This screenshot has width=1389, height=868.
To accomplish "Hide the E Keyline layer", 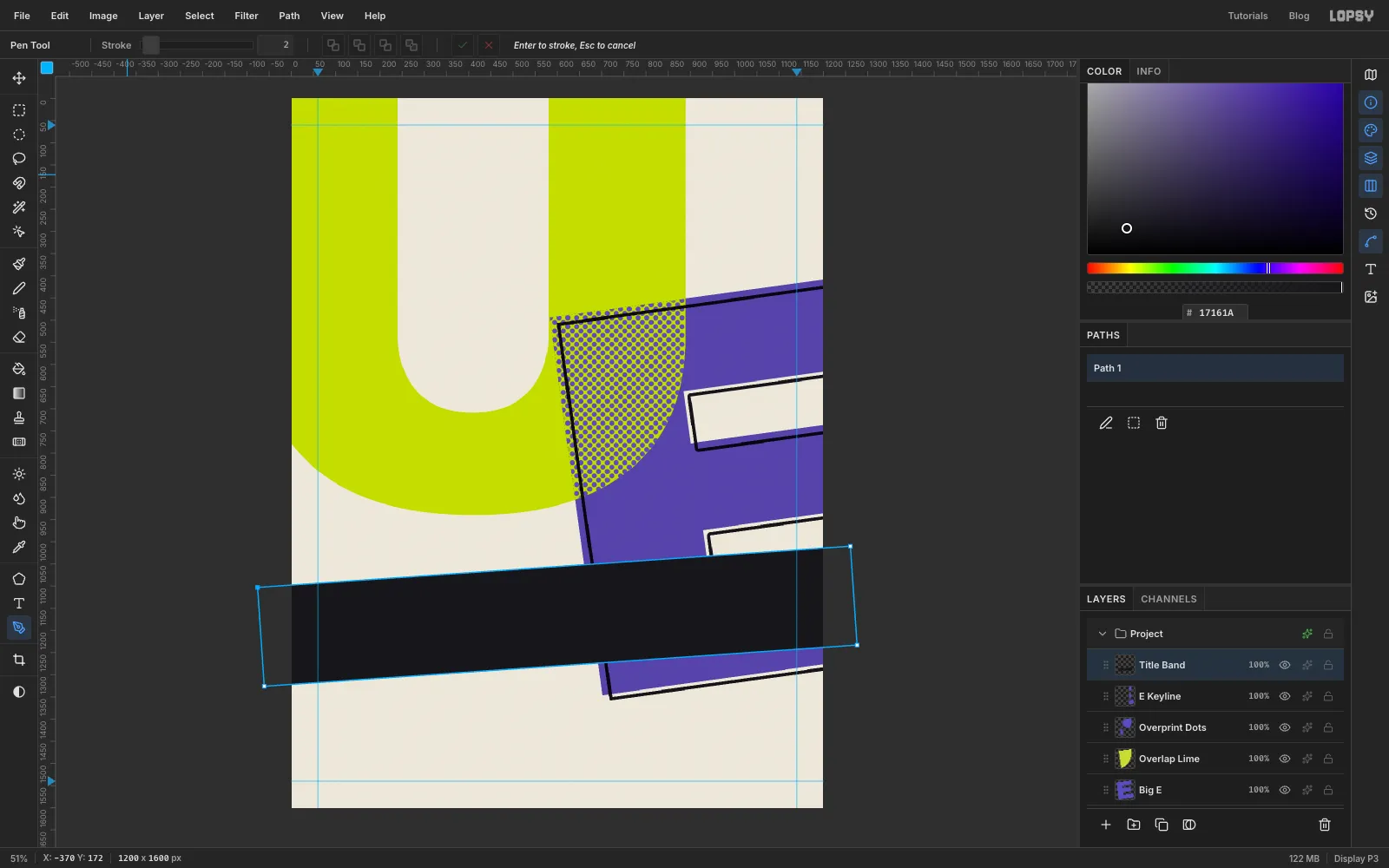I will (x=1285, y=696).
